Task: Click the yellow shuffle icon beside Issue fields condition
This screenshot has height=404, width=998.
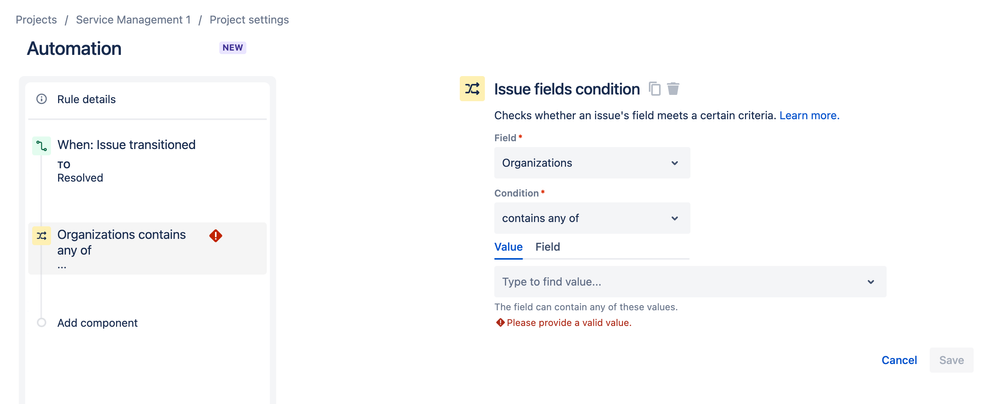Action: pos(472,89)
